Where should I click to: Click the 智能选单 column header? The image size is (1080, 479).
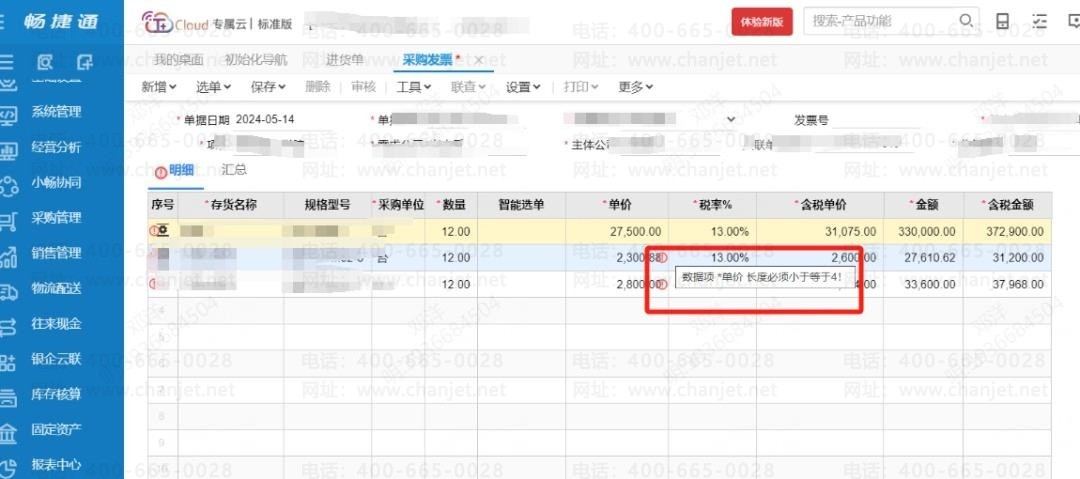[x=521, y=205]
